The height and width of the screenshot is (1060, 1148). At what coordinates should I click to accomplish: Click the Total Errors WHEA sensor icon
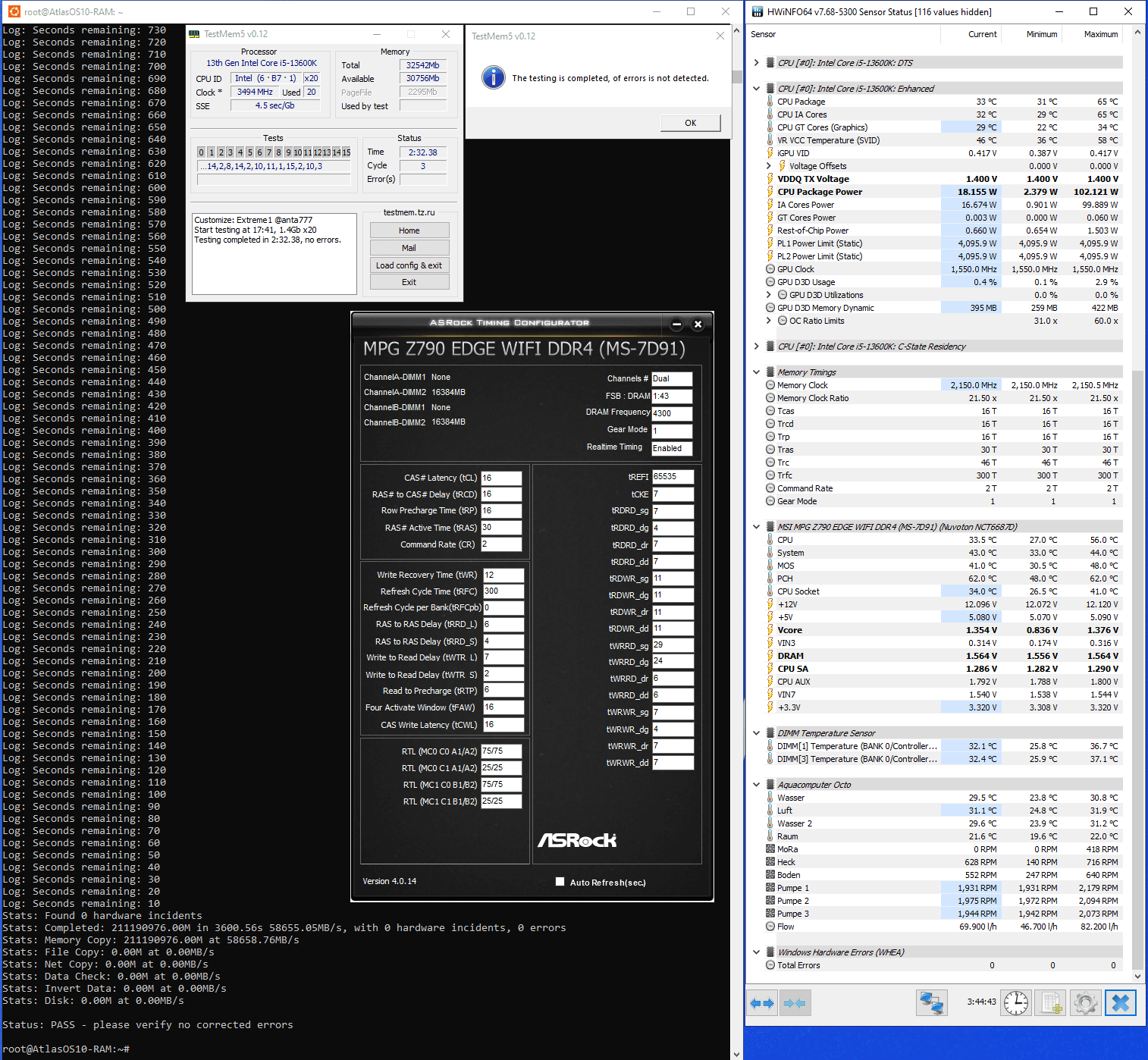pyautogui.click(x=770, y=965)
